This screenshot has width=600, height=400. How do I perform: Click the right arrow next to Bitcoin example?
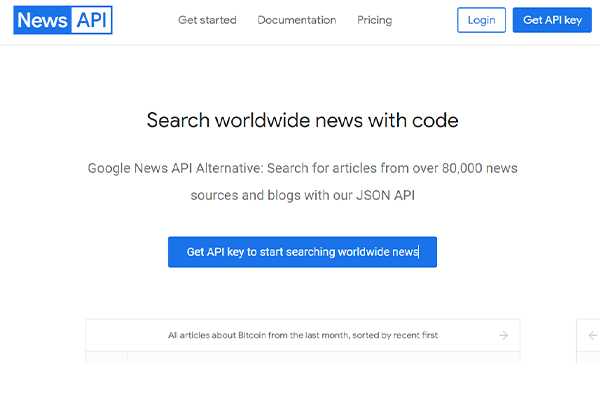[503, 335]
